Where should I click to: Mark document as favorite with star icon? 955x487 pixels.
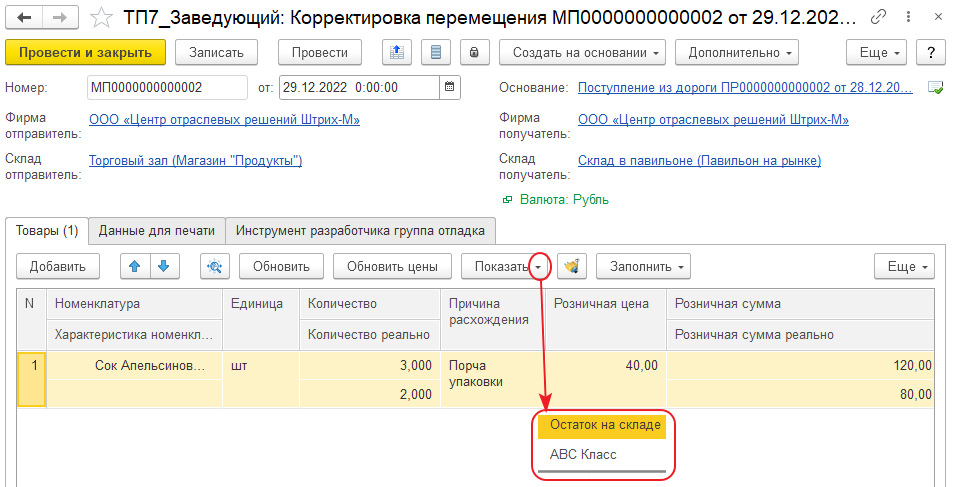[101, 17]
